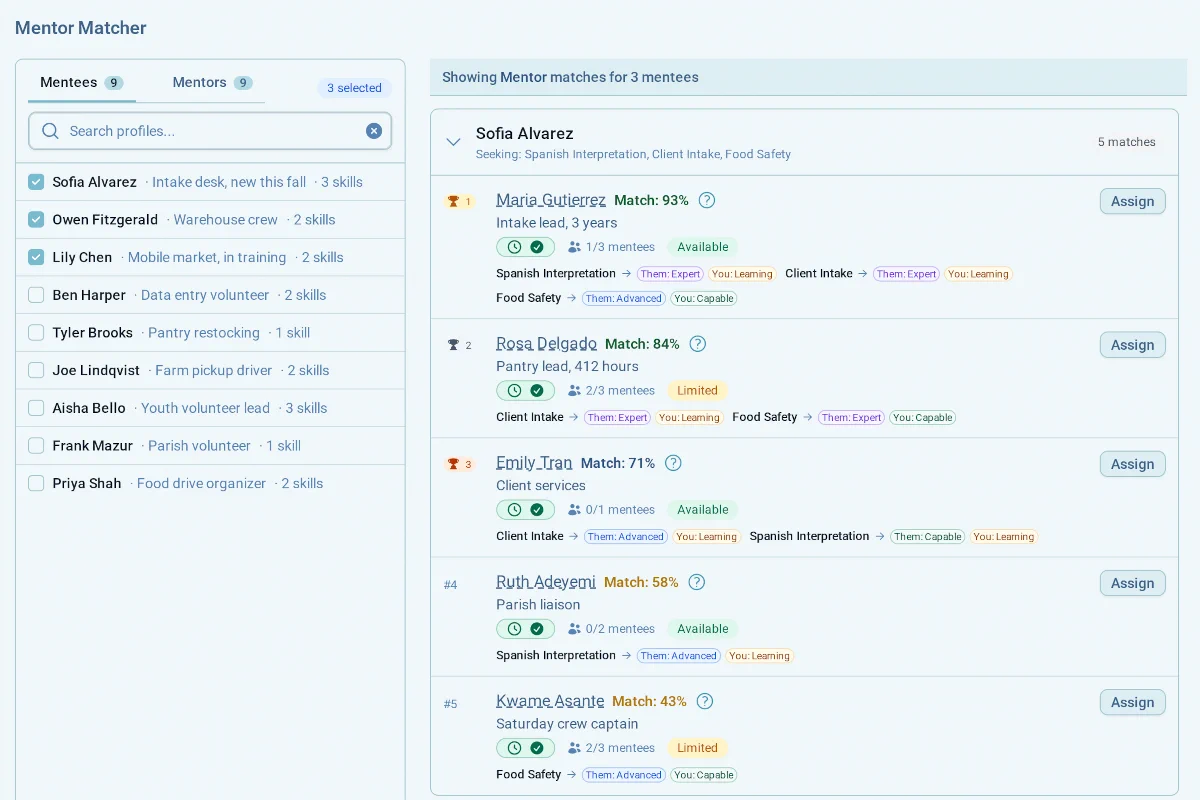Open Emily Tran profile link

click(x=534, y=463)
